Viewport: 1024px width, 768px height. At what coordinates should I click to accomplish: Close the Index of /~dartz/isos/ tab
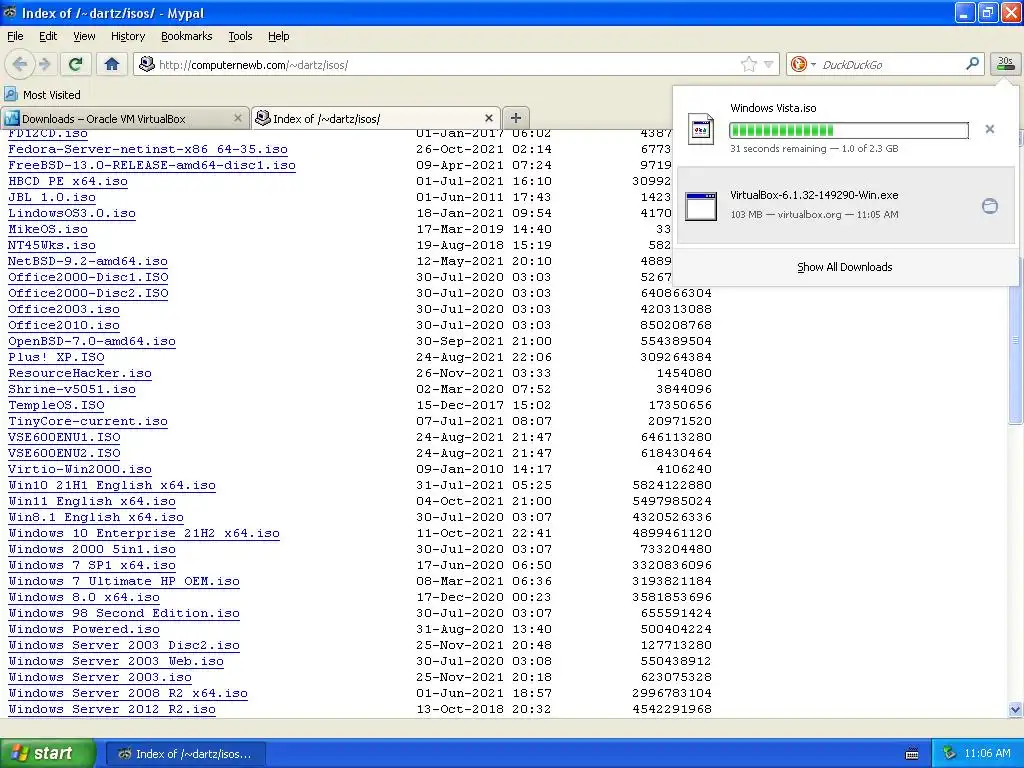[x=488, y=118]
